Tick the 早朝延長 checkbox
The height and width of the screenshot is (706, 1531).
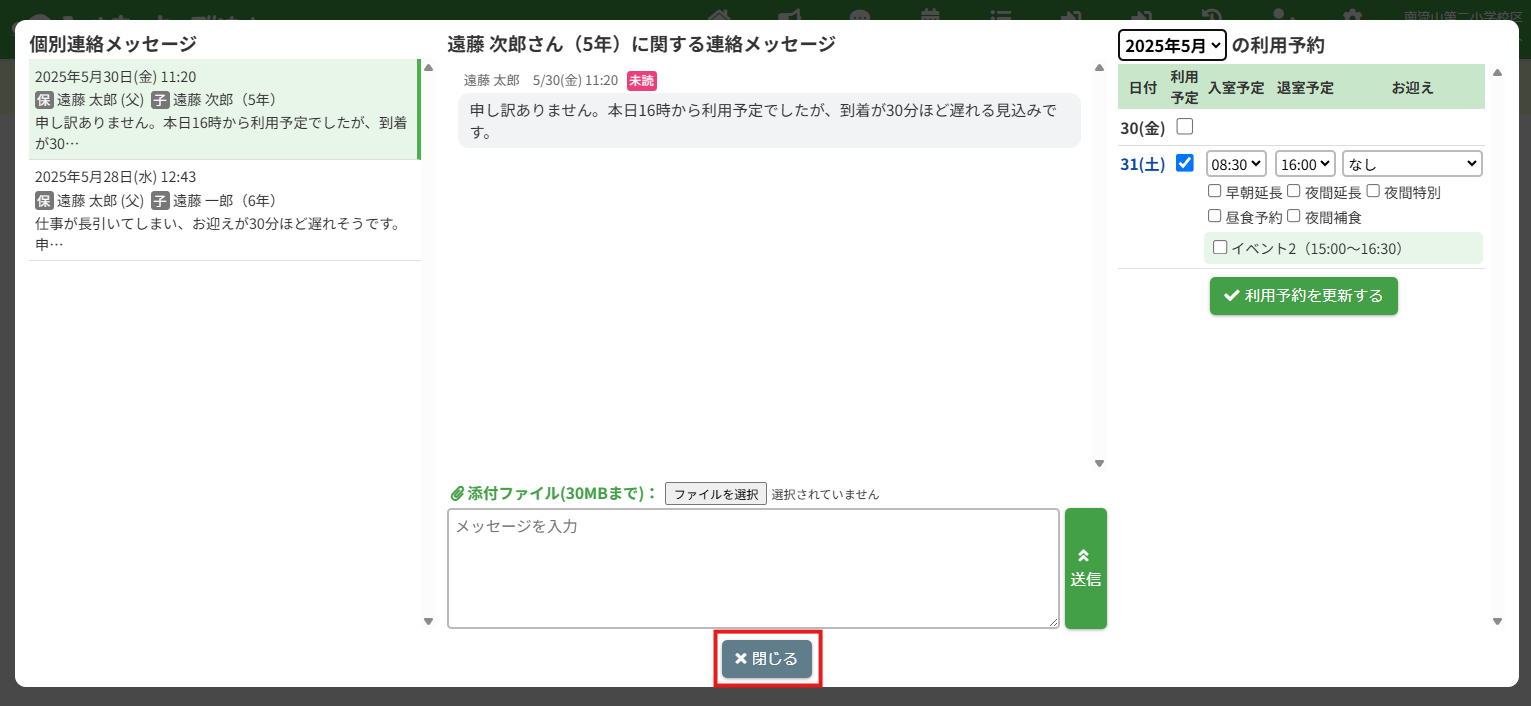click(1214, 191)
